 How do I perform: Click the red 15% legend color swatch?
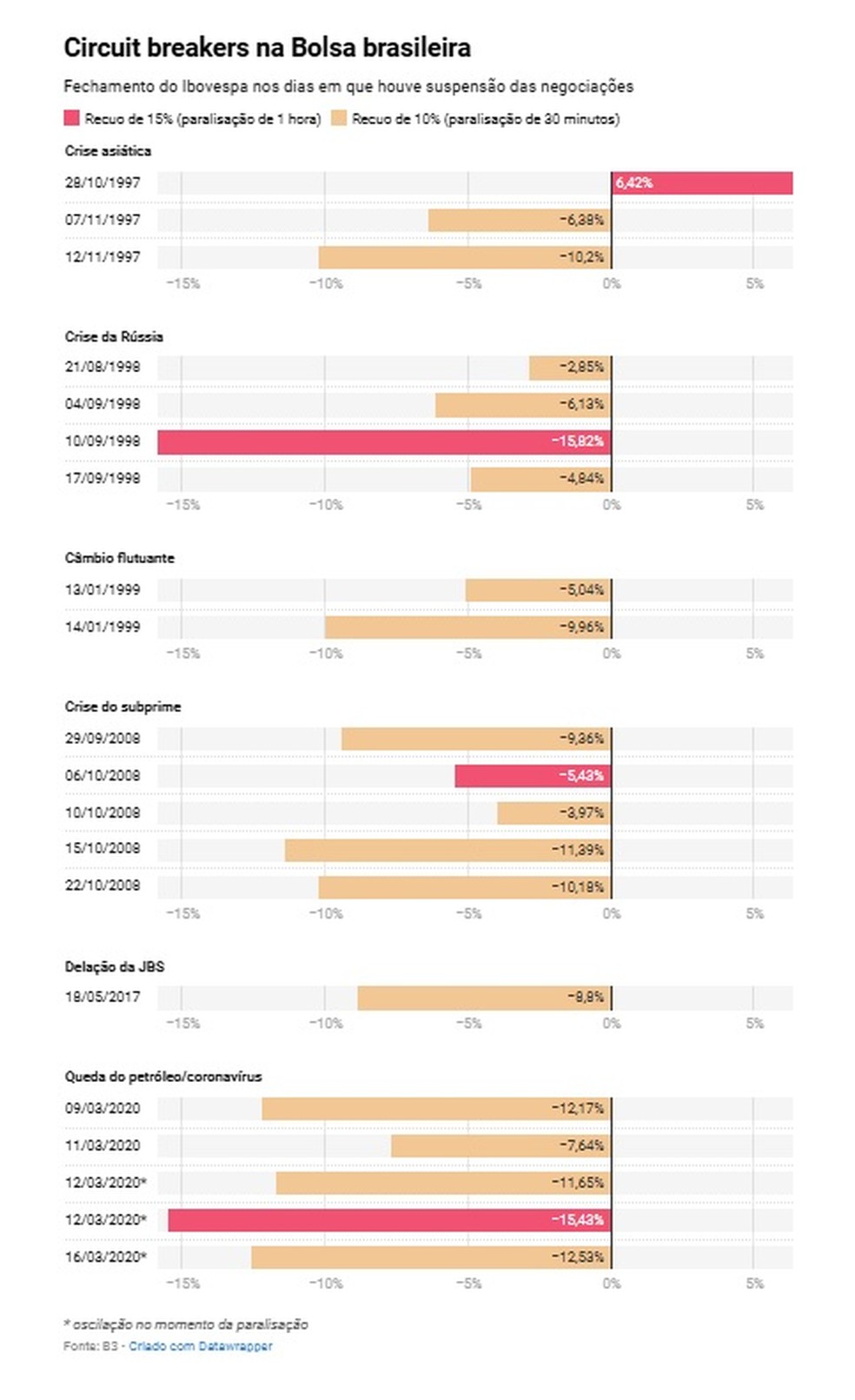[x=72, y=118]
